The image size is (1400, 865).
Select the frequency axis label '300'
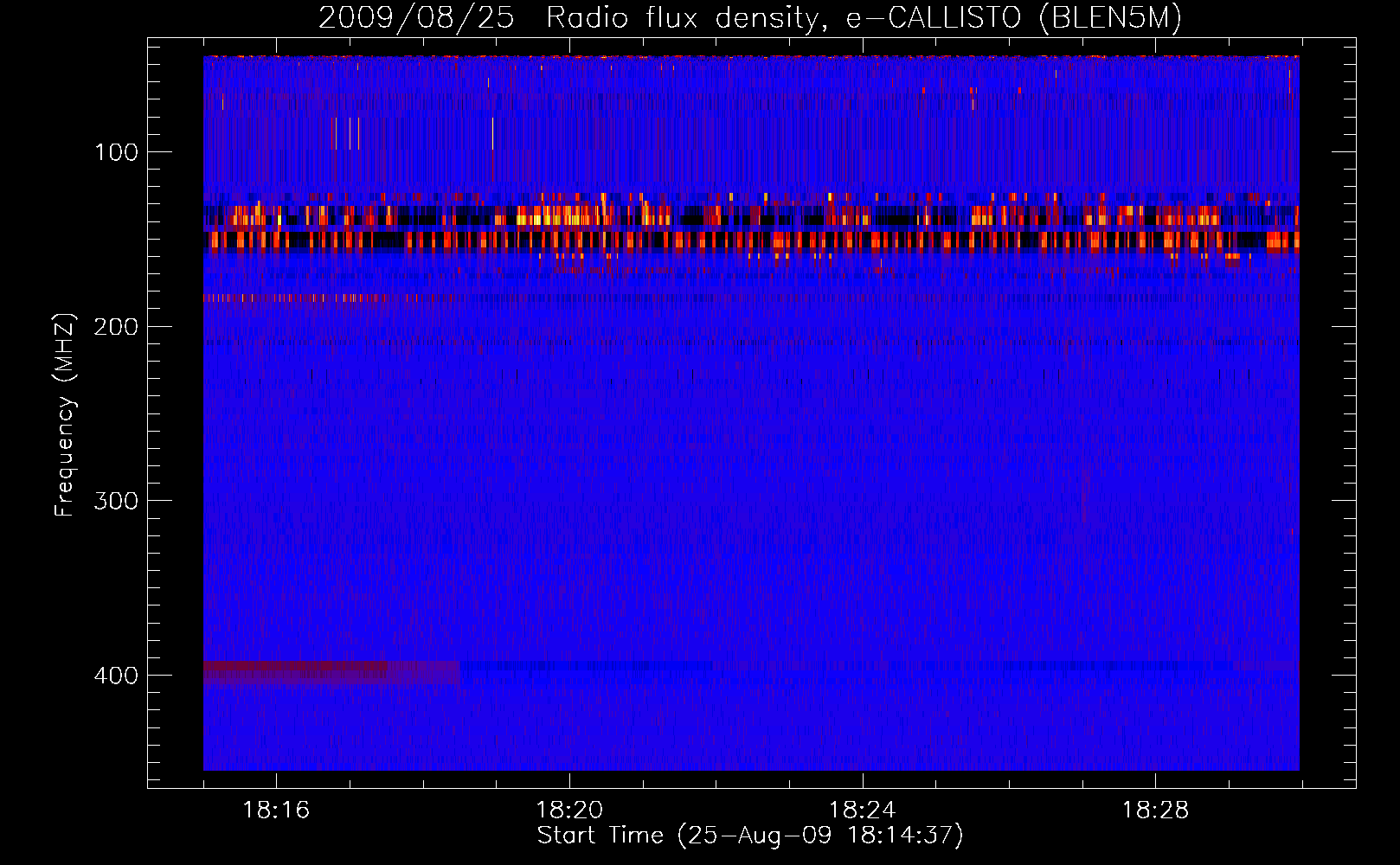(117, 502)
